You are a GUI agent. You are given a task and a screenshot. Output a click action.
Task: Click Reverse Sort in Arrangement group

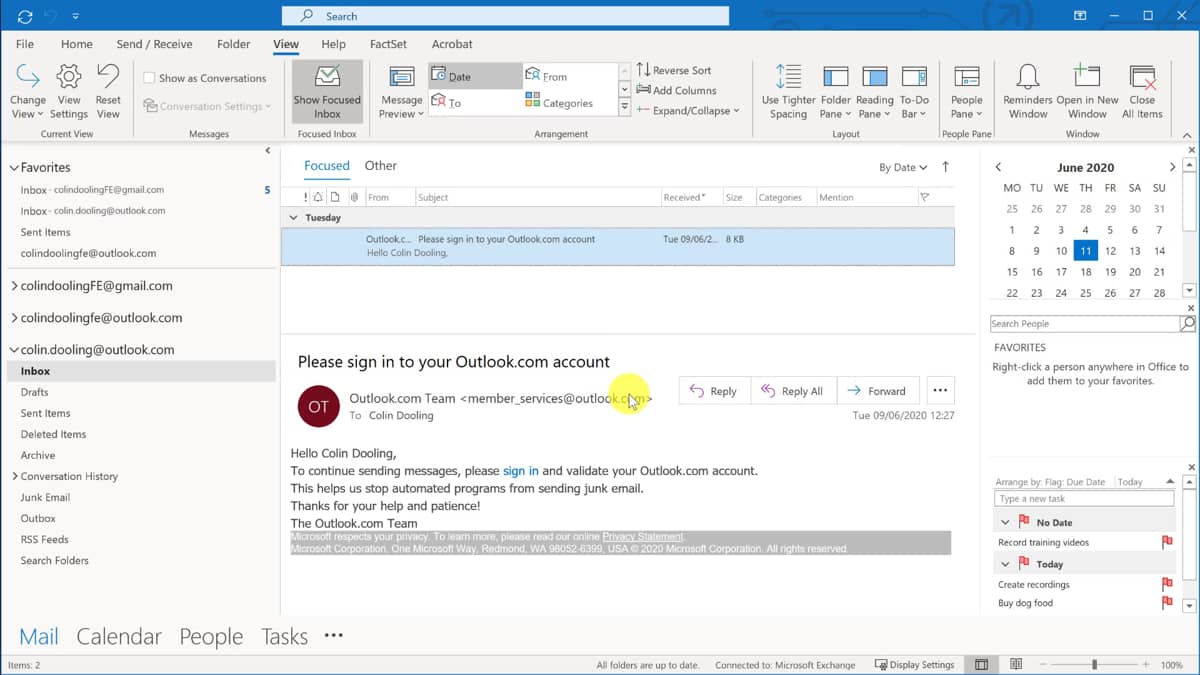click(674, 70)
